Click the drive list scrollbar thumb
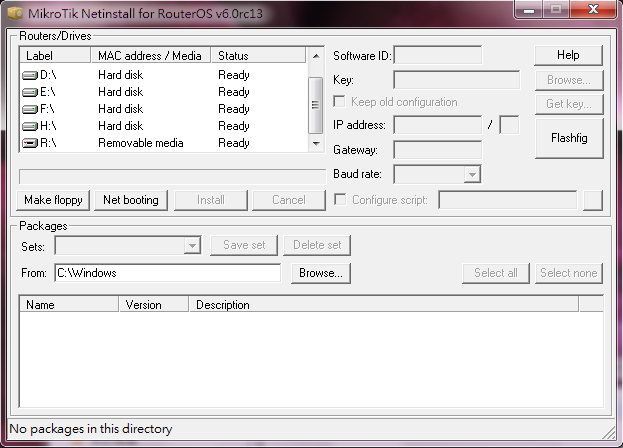The image size is (623, 448). (x=316, y=105)
